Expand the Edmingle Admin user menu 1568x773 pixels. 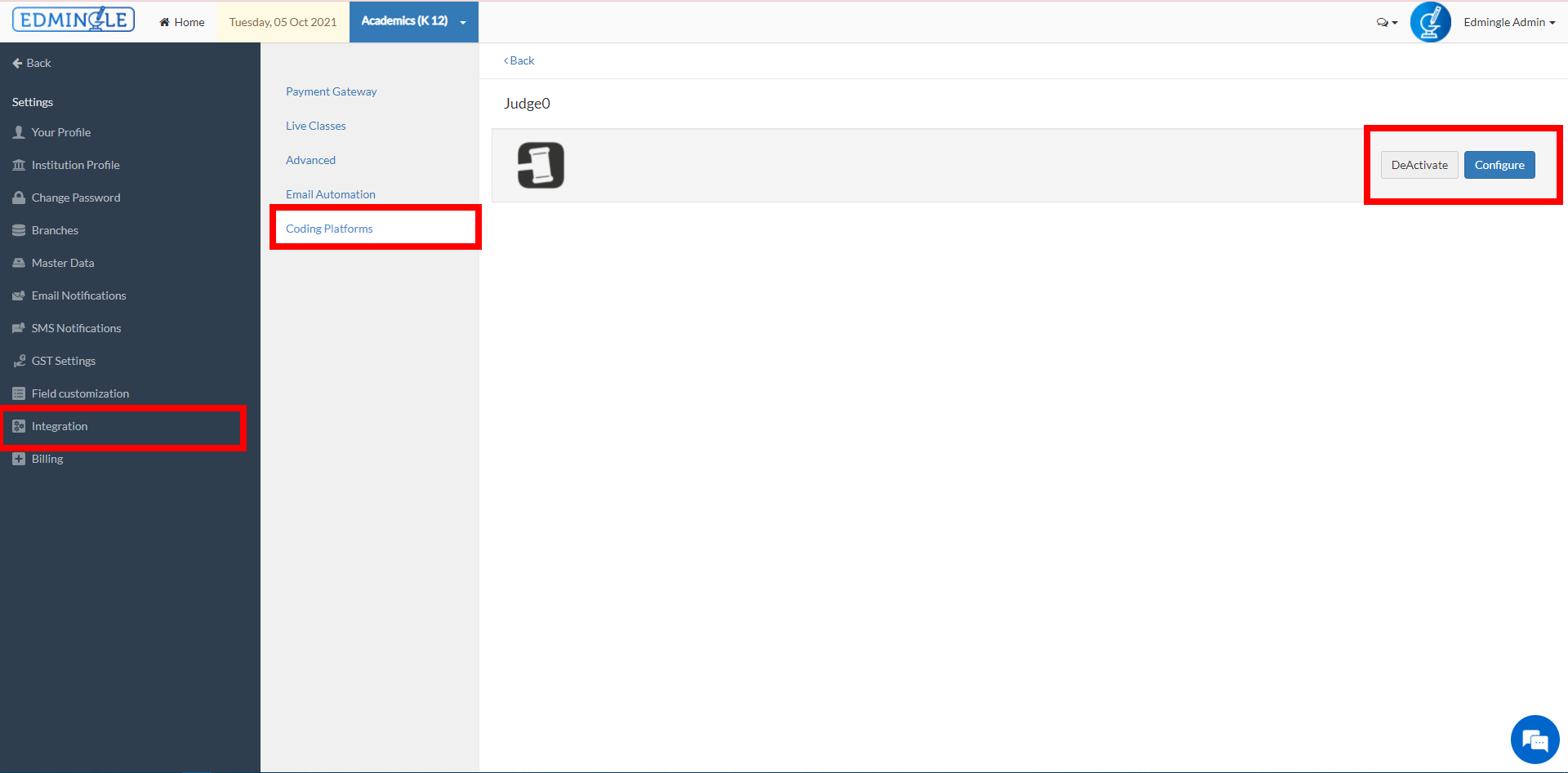click(x=1509, y=22)
